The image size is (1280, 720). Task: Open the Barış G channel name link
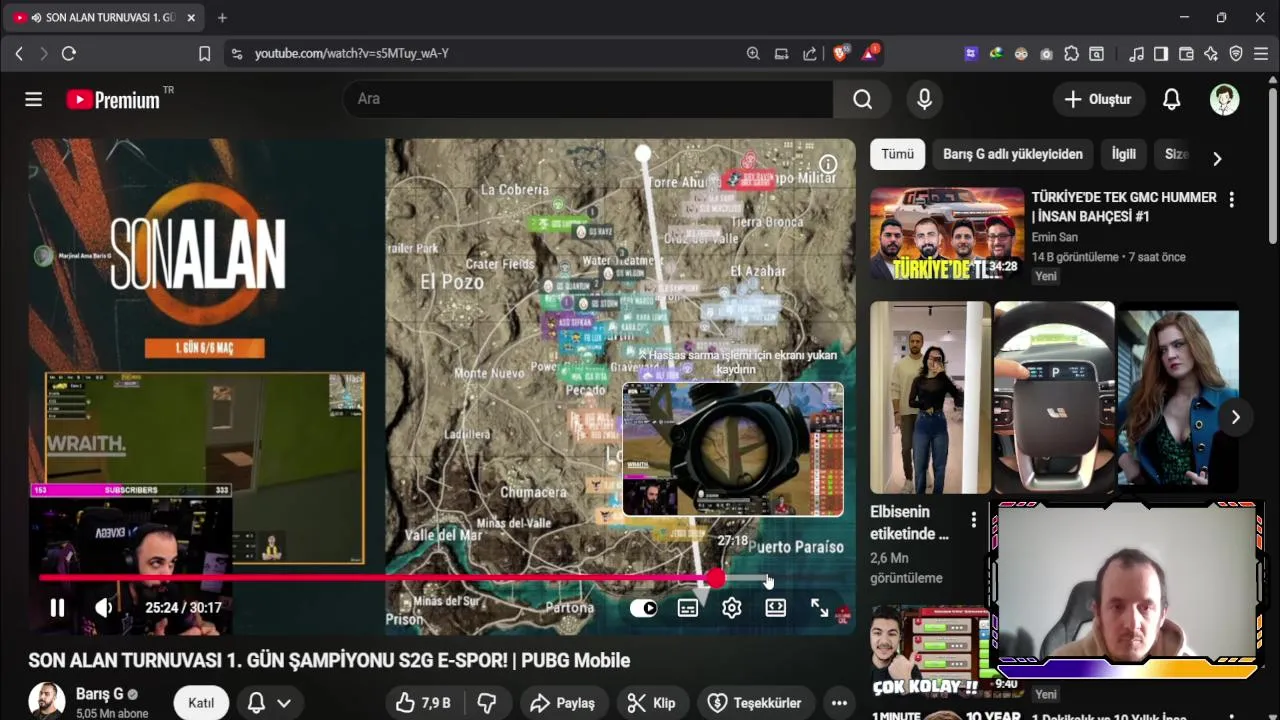tap(100, 694)
